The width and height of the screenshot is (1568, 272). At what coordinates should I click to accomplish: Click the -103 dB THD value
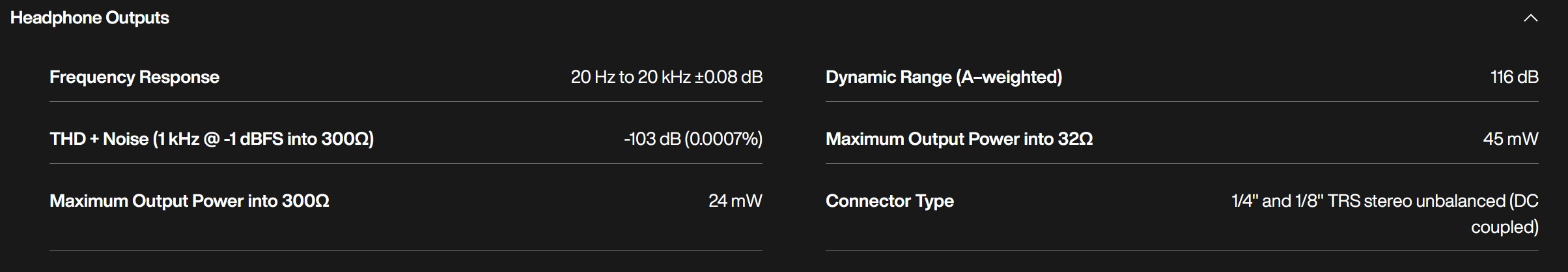(652, 139)
